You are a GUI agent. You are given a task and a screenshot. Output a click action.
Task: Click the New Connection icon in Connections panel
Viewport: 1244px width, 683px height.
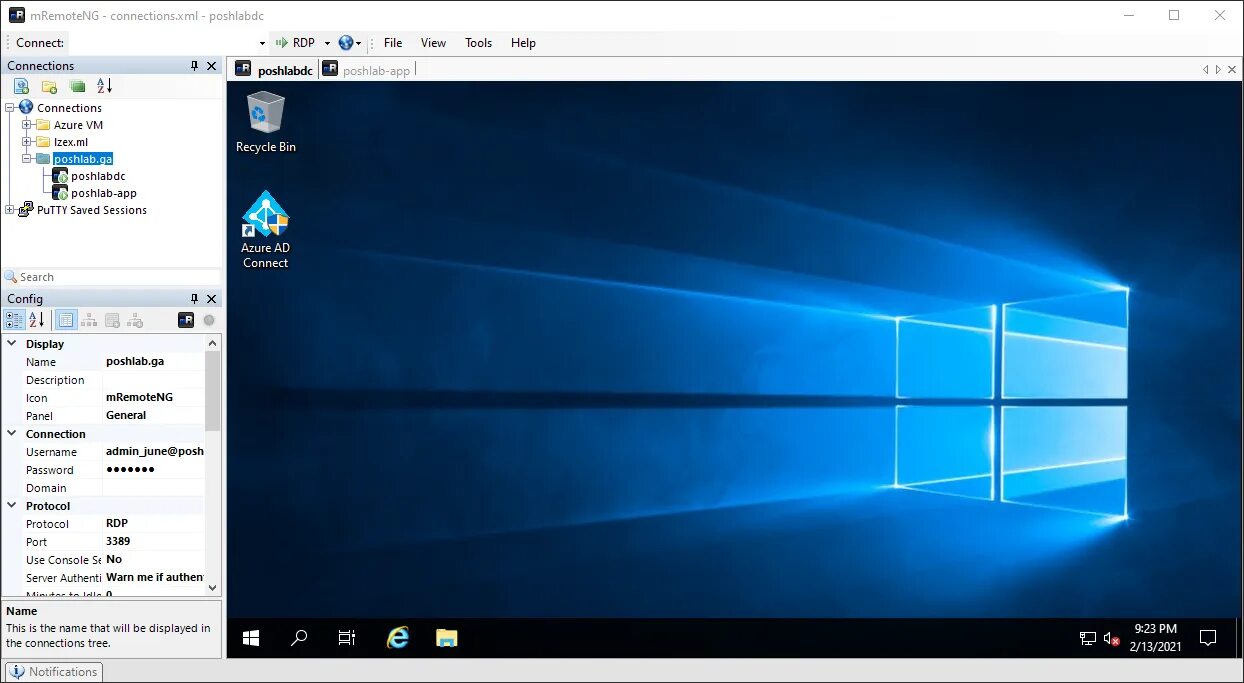[x=21, y=86]
